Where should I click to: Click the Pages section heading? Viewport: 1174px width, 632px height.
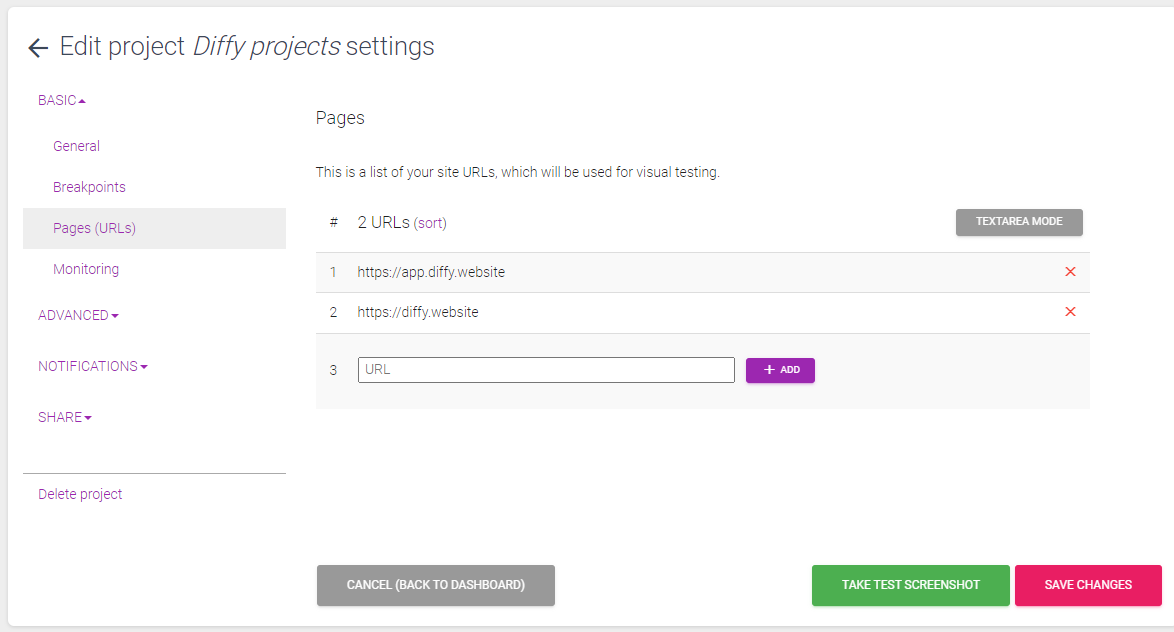pyautogui.click(x=340, y=118)
